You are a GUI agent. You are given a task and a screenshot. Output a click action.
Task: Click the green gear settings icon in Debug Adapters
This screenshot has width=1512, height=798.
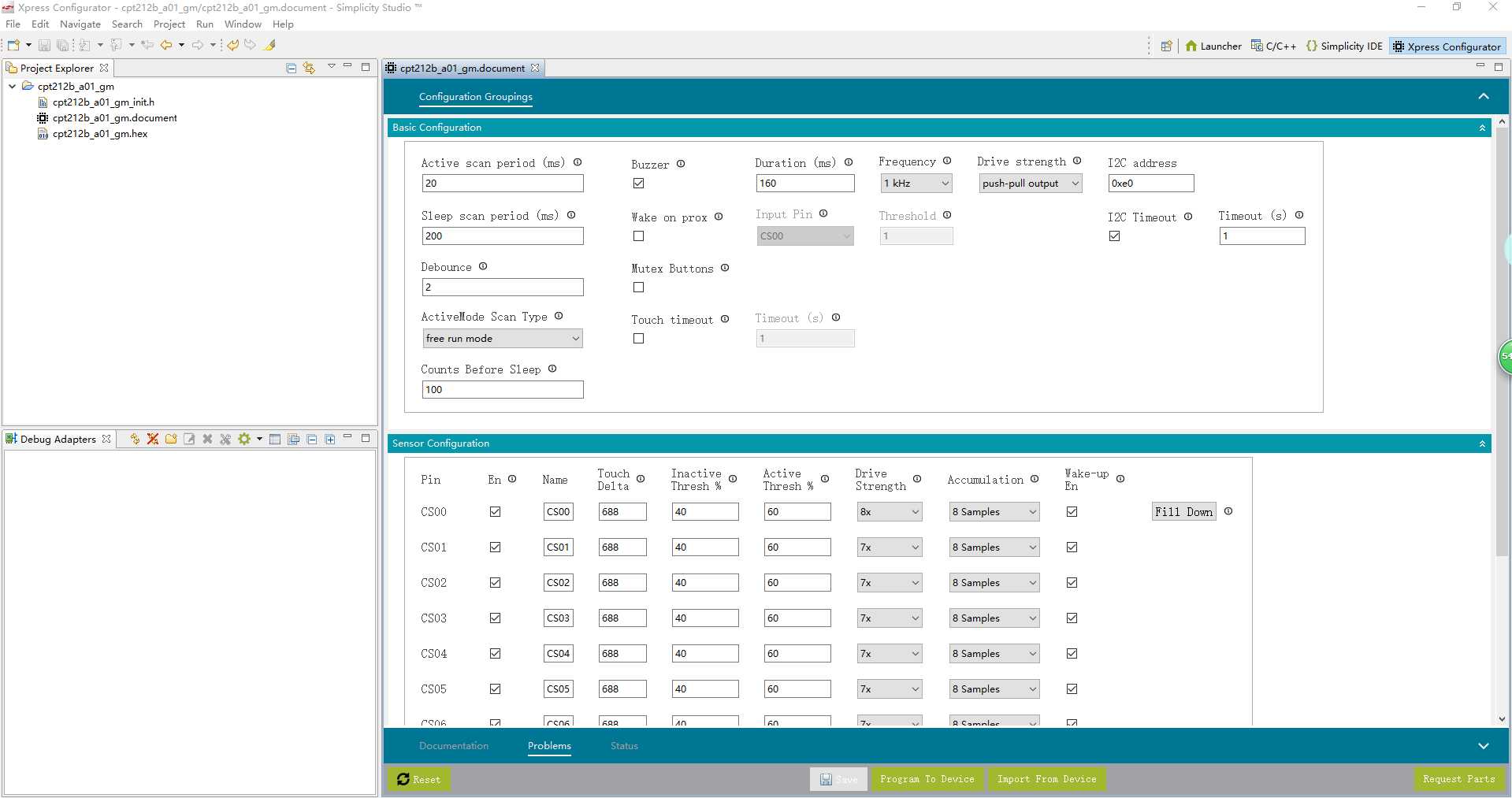244,439
